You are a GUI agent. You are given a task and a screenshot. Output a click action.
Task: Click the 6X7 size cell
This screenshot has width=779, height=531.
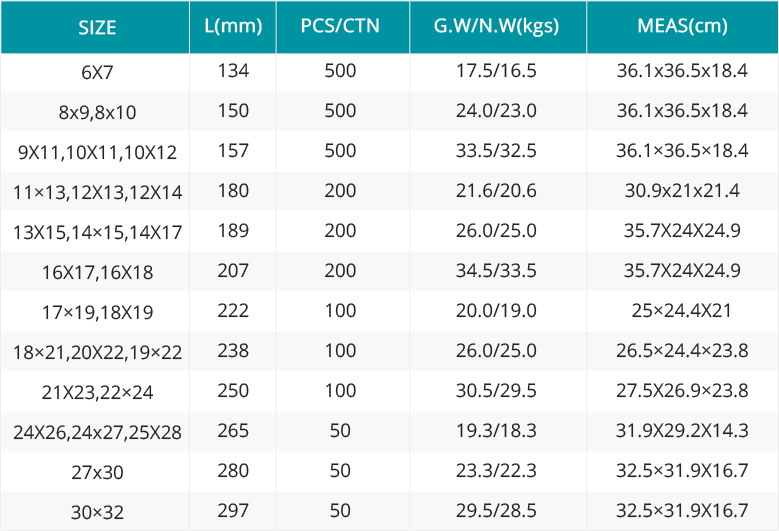click(97, 73)
